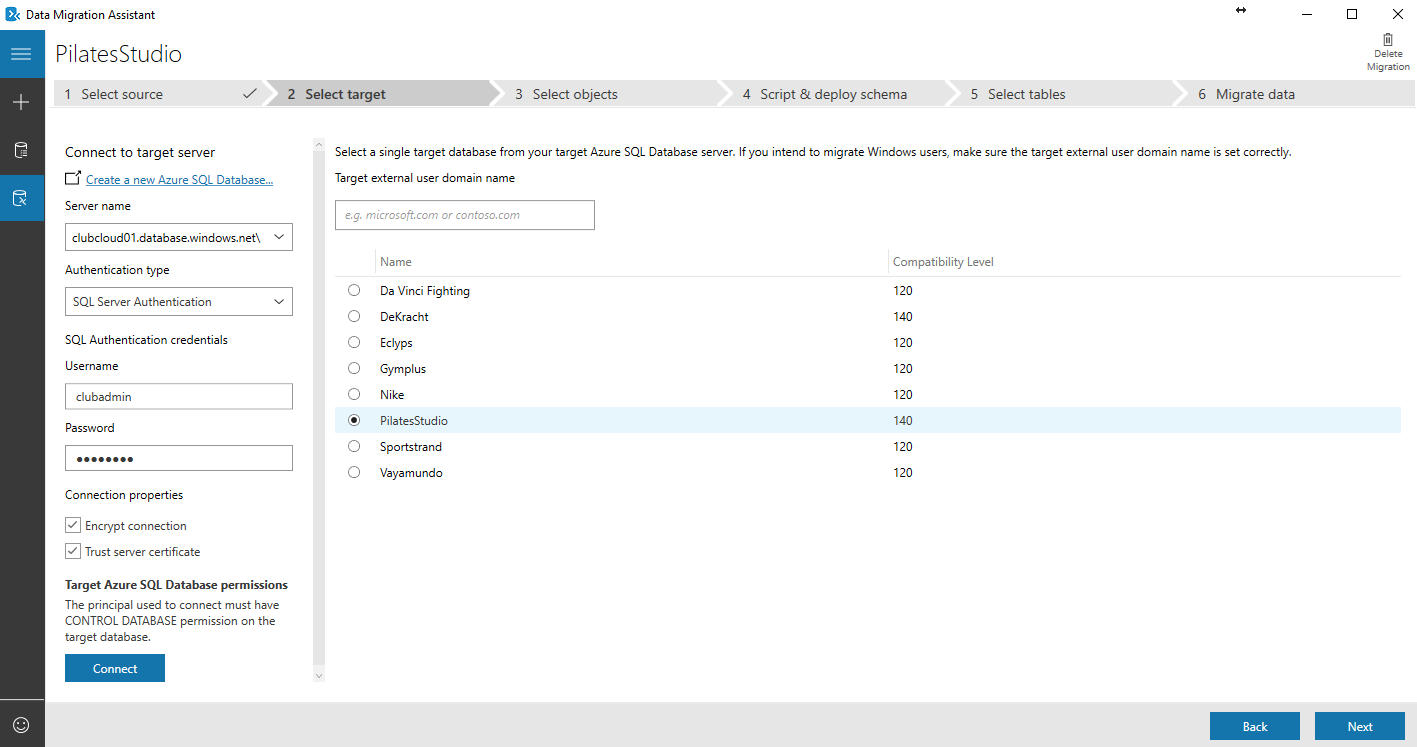Click the Target external user domain name field
This screenshot has height=747, width=1417.
point(464,215)
